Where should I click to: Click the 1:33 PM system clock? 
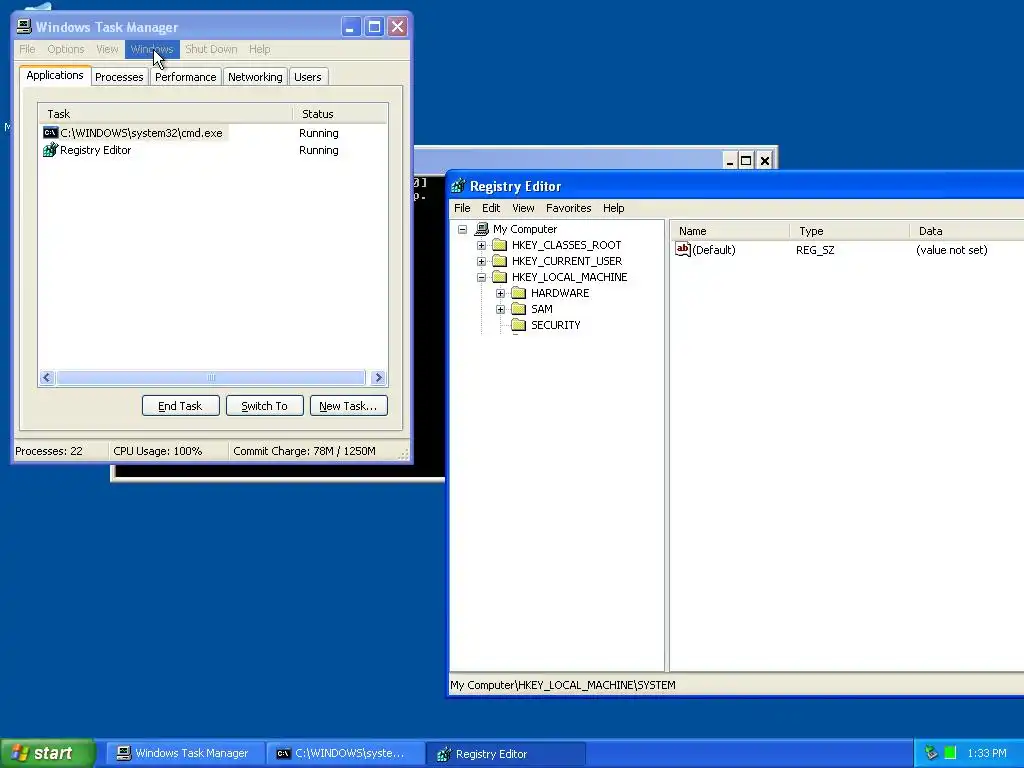pos(987,753)
